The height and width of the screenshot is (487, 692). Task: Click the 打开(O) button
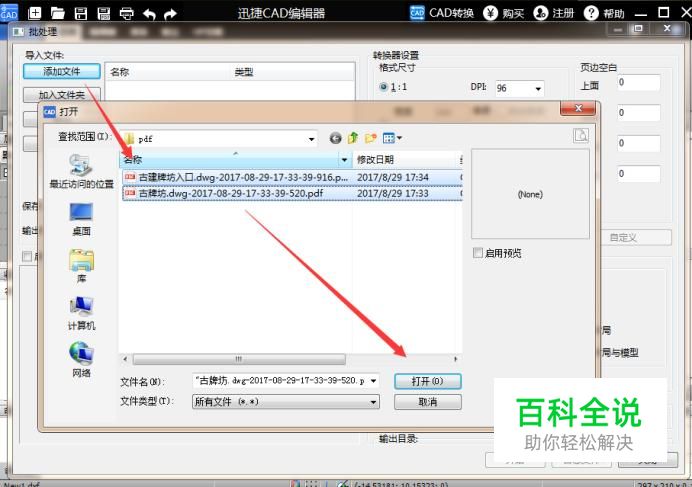(428, 381)
